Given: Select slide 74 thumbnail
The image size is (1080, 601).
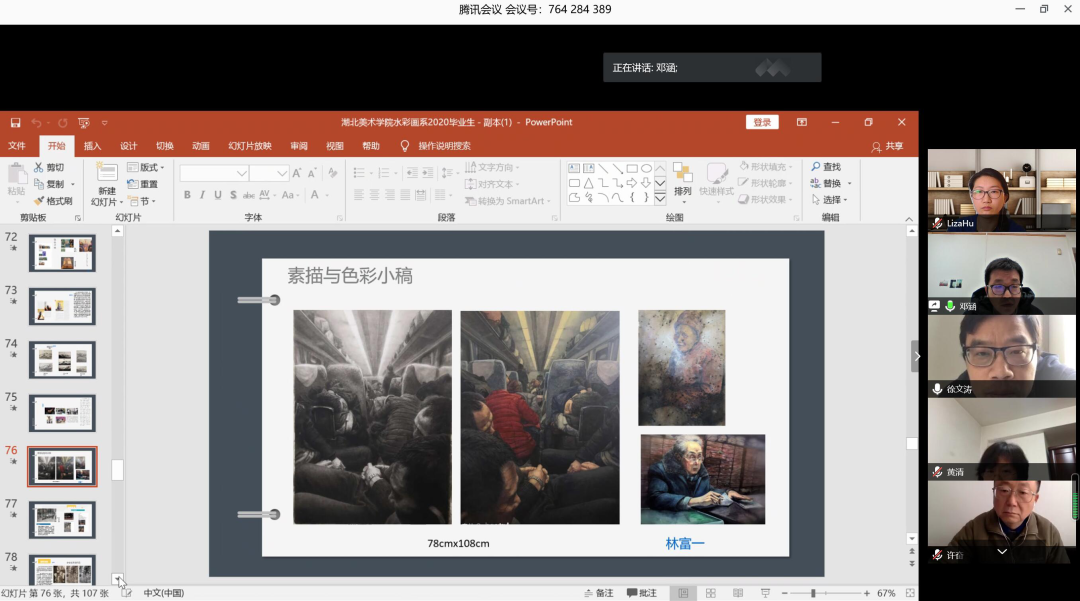Looking at the screenshot, I should (x=62, y=359).
